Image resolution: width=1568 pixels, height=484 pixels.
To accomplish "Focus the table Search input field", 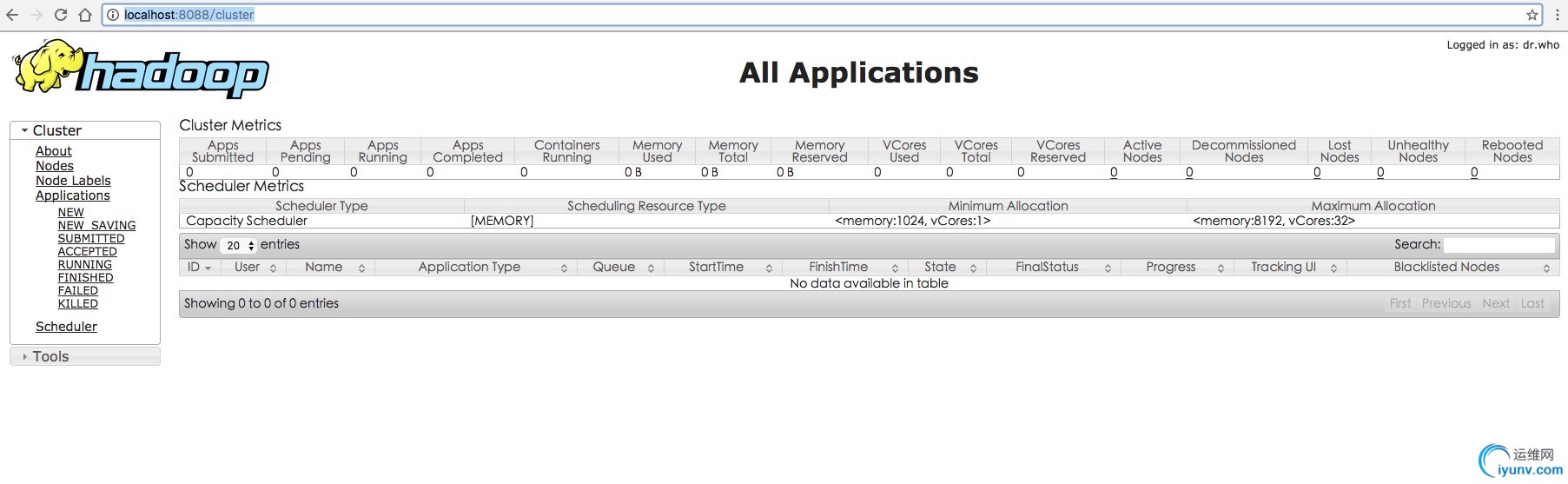I will coord(1499,245).
